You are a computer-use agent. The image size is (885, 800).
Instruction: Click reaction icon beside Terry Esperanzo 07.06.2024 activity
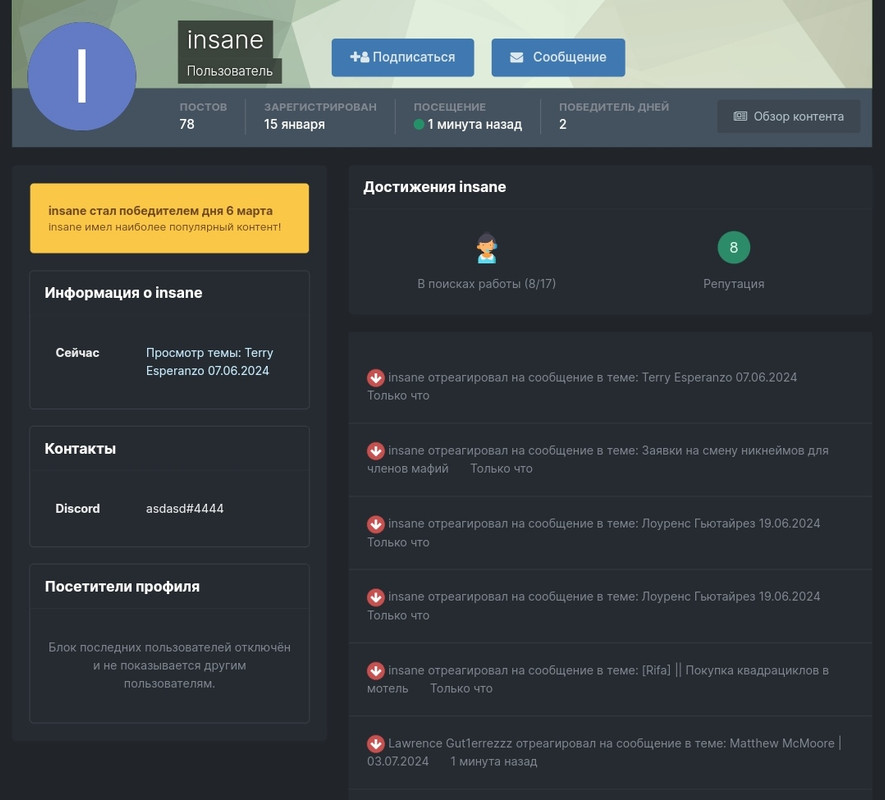point(376,378)
